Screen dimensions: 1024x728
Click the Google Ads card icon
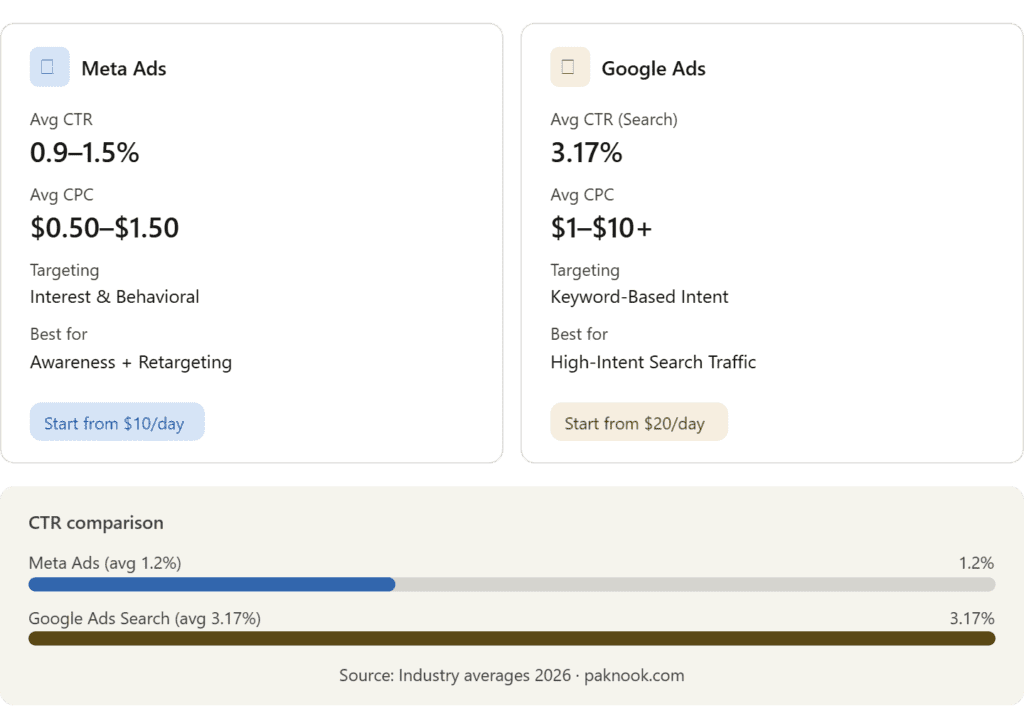[570, 67]
